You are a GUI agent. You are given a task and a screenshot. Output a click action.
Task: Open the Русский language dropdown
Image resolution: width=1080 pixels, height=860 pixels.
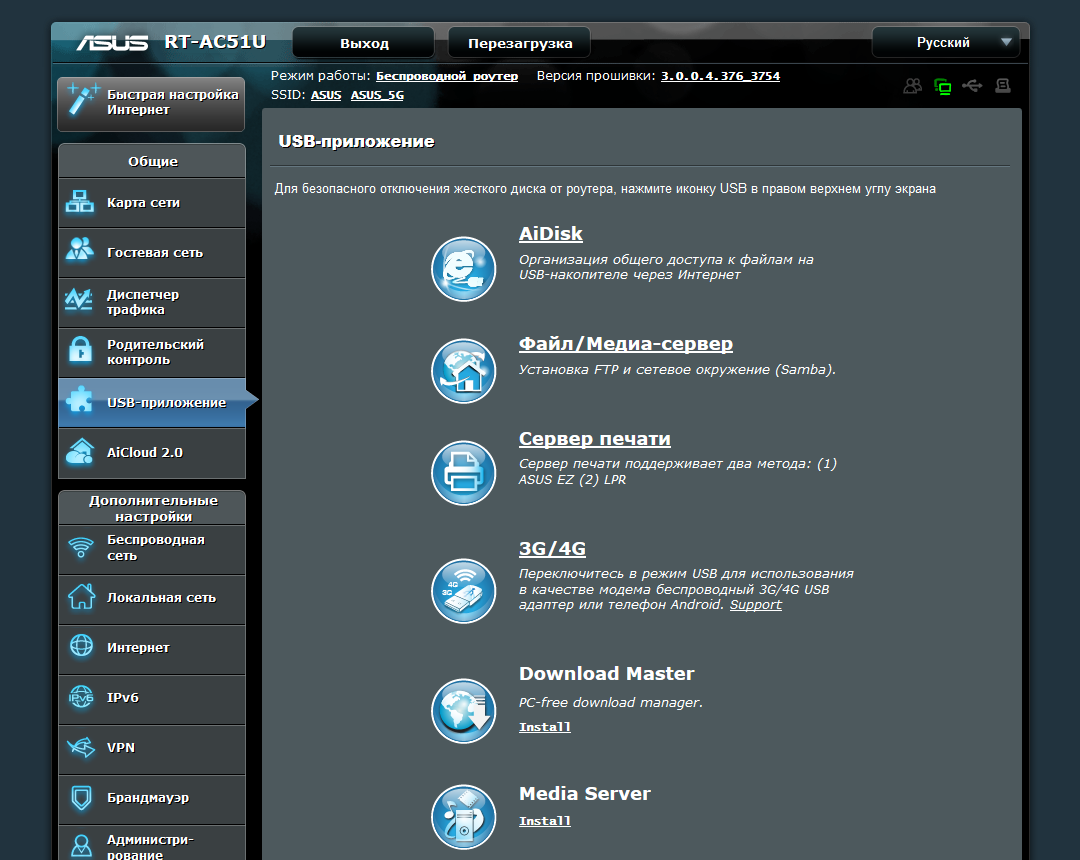pyautogui.click(x=946, y=43)
